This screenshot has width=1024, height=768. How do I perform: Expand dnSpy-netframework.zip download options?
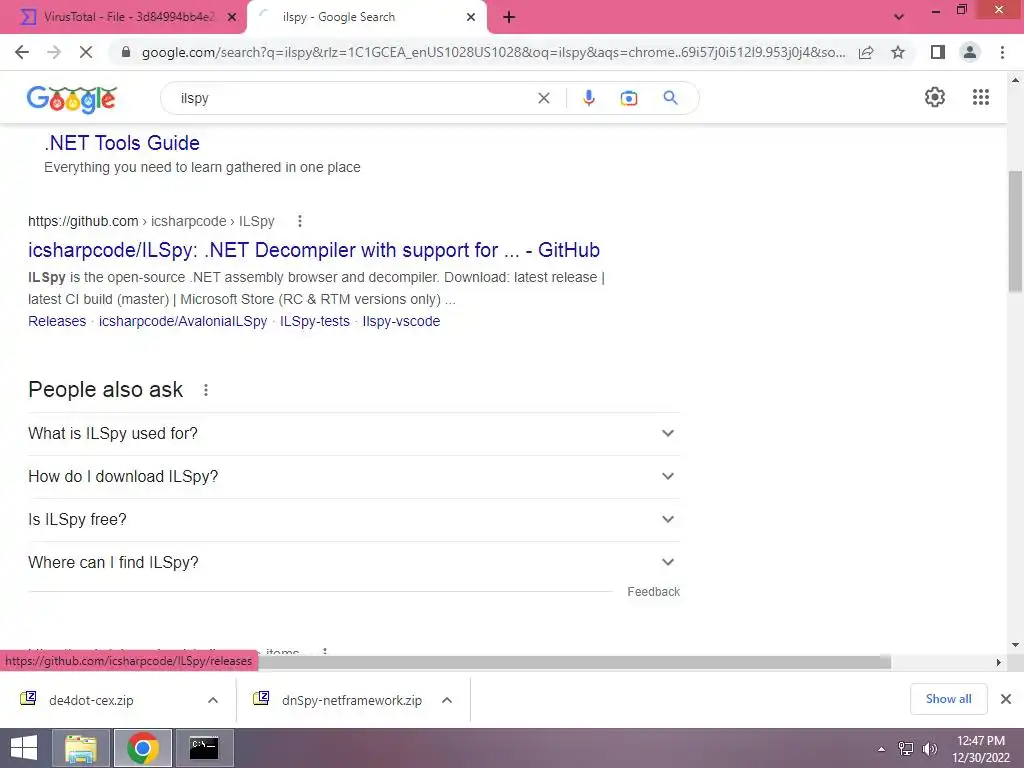coord(447,700)
